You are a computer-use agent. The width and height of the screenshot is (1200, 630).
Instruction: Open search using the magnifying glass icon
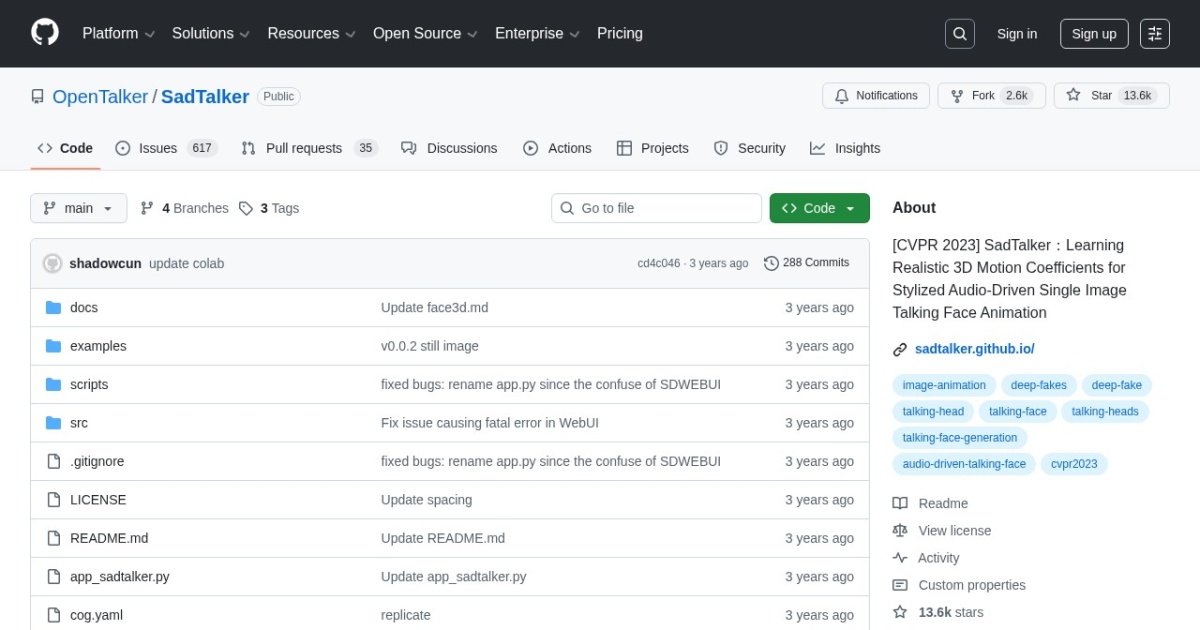959,33
